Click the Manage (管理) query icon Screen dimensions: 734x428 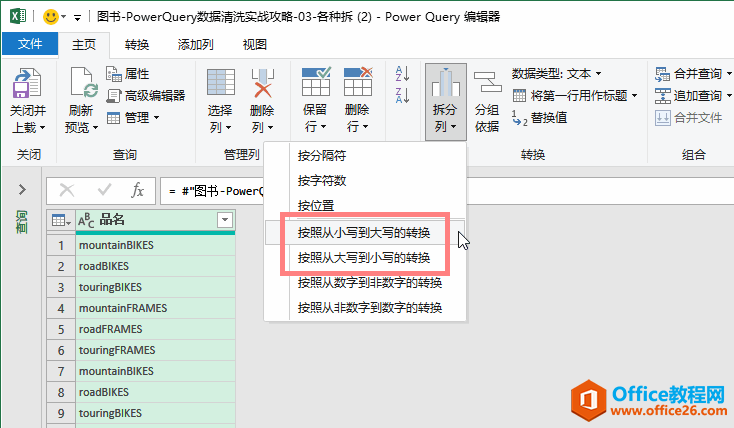coord(113,118)
